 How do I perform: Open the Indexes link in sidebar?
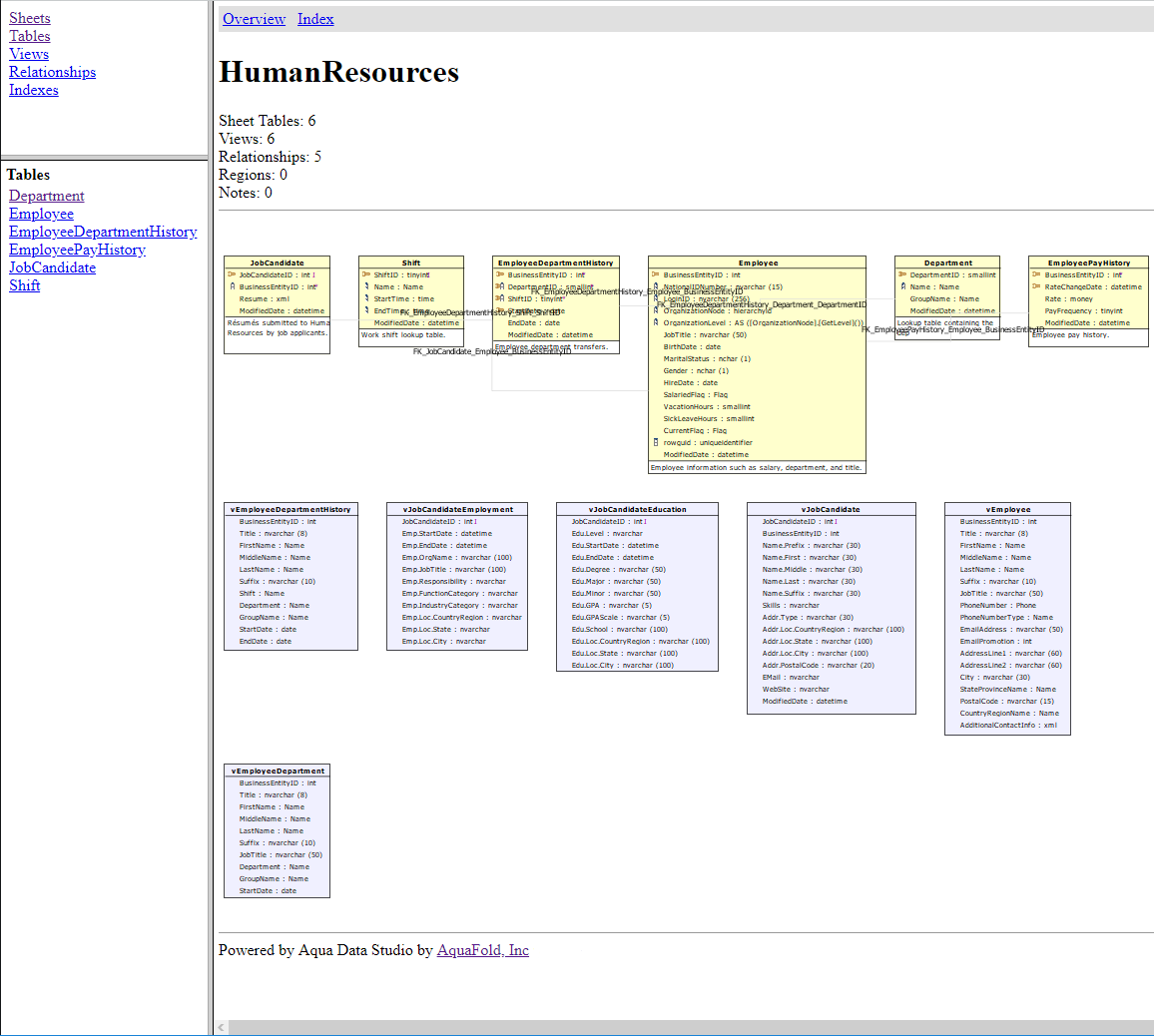(x=34, y=90)
